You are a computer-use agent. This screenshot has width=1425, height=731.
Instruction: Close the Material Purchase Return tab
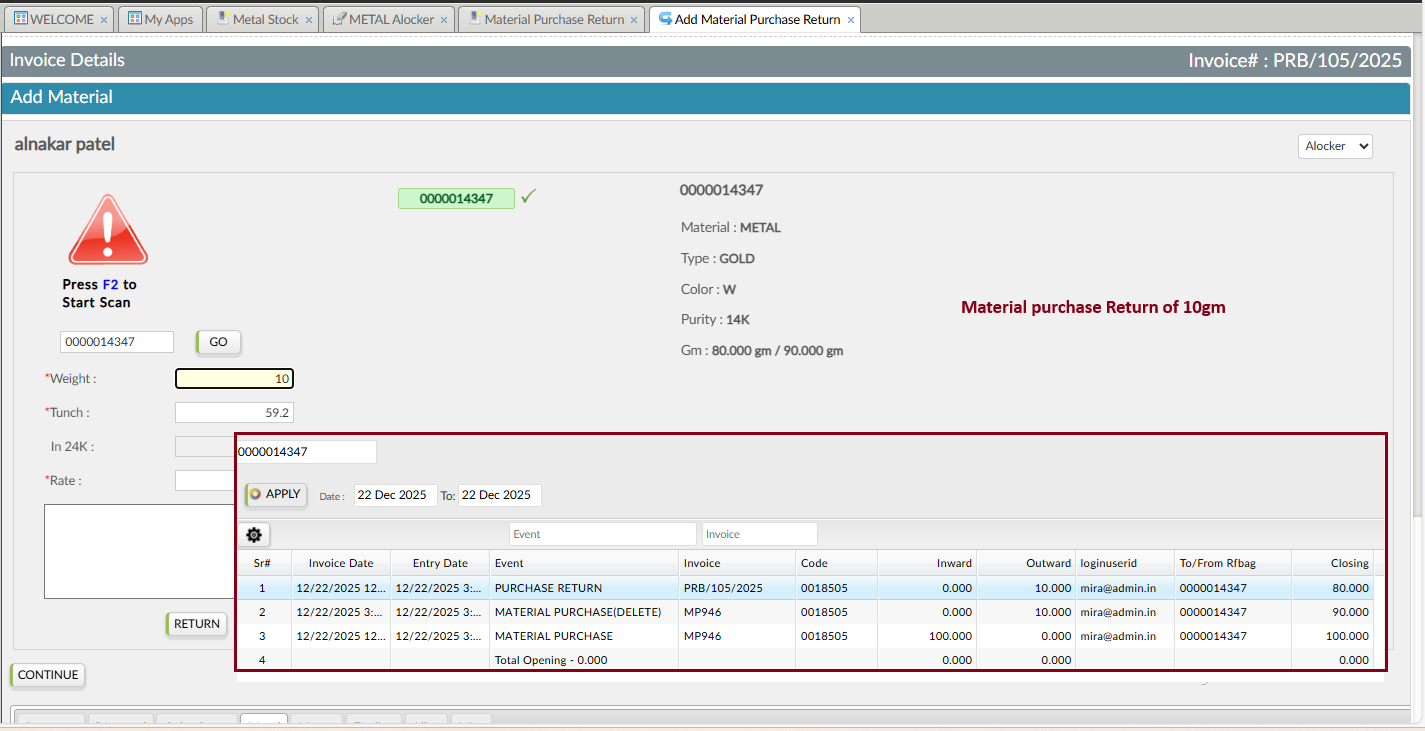coord(635,20)
